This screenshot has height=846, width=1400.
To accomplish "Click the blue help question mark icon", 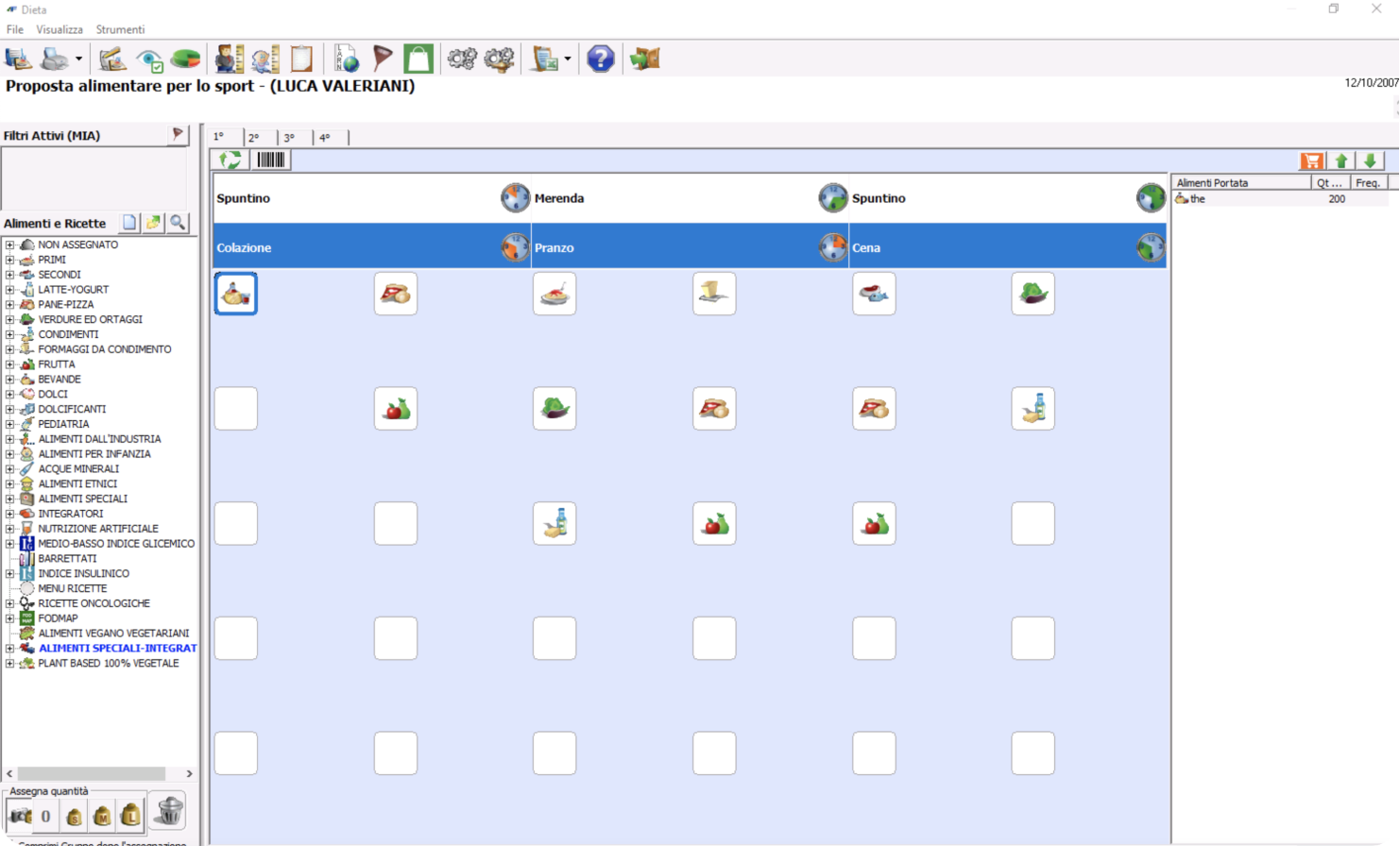I will point(600,59).
